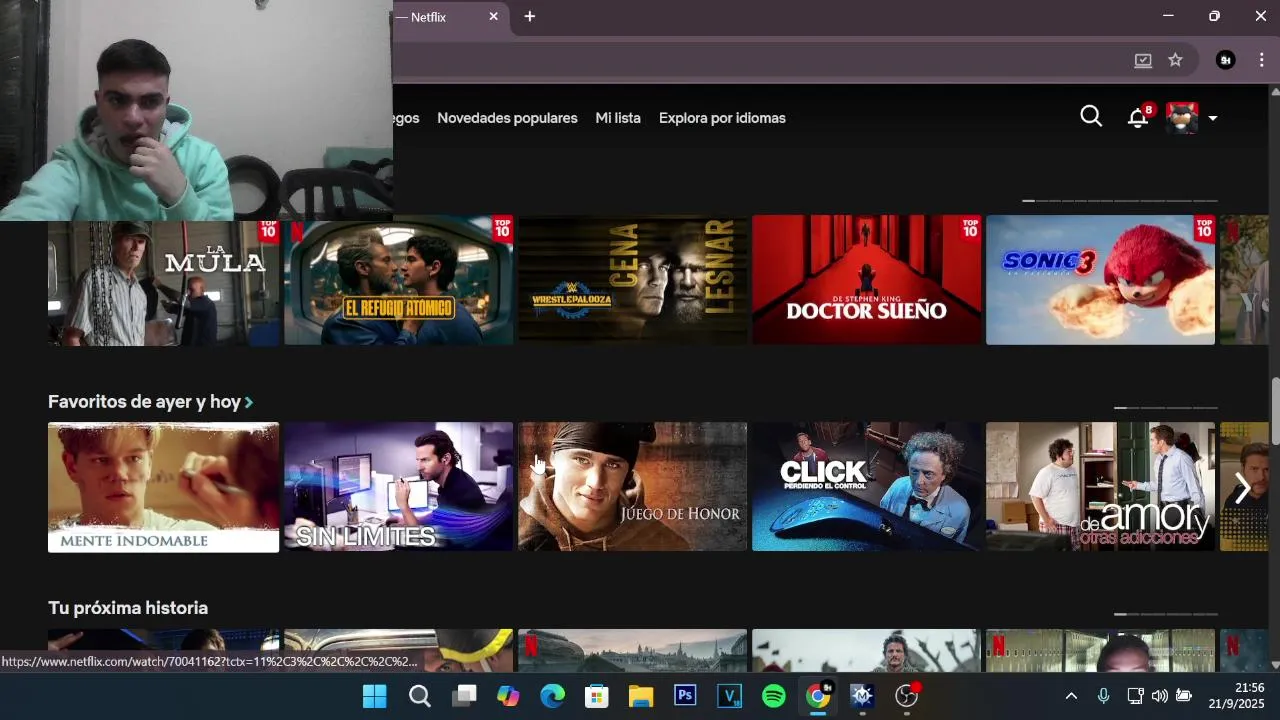Open the blue compass-star taskbar app
The width and height of the screenshot is (1280, 720).
click(x=862, y=696)
